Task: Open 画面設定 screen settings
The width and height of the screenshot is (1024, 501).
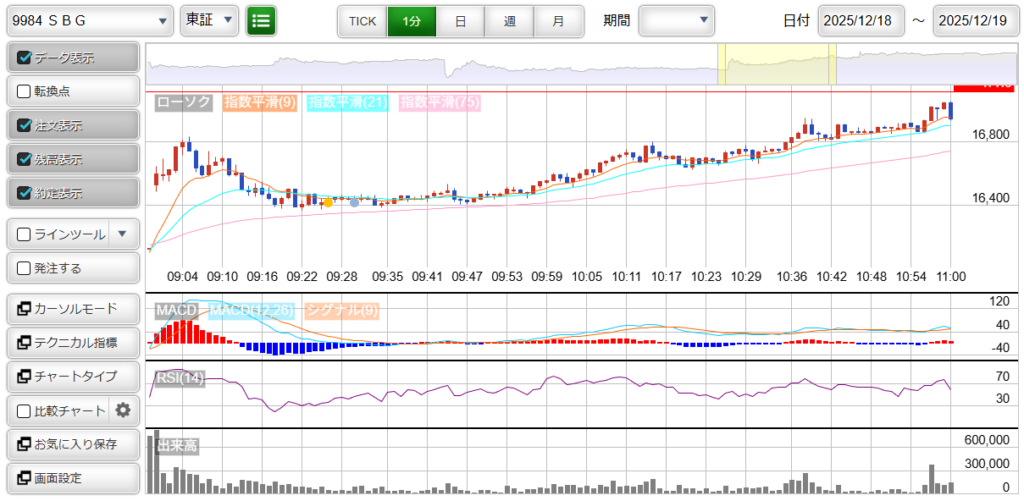Action: (72, 478)
